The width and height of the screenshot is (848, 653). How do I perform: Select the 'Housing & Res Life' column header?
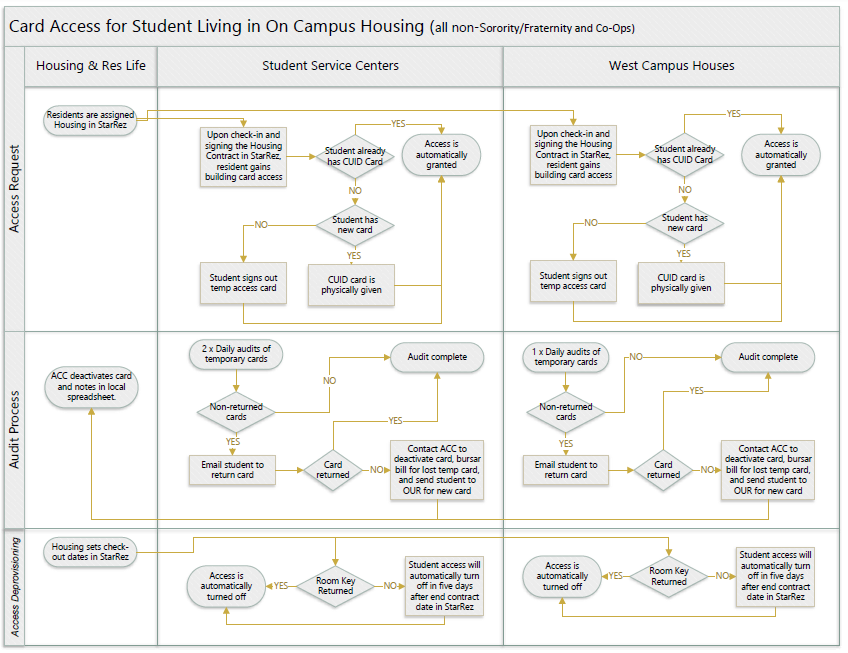pos(91,66)
